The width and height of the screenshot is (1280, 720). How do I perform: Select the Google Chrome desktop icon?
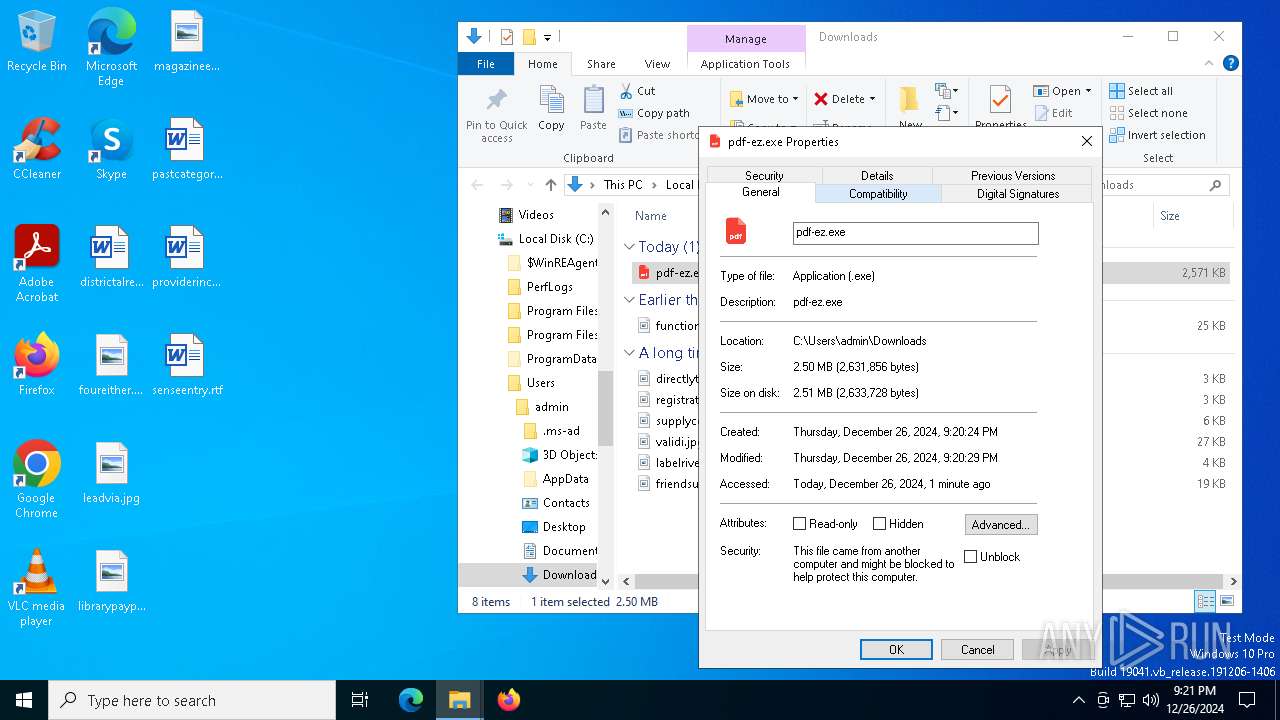37,479
